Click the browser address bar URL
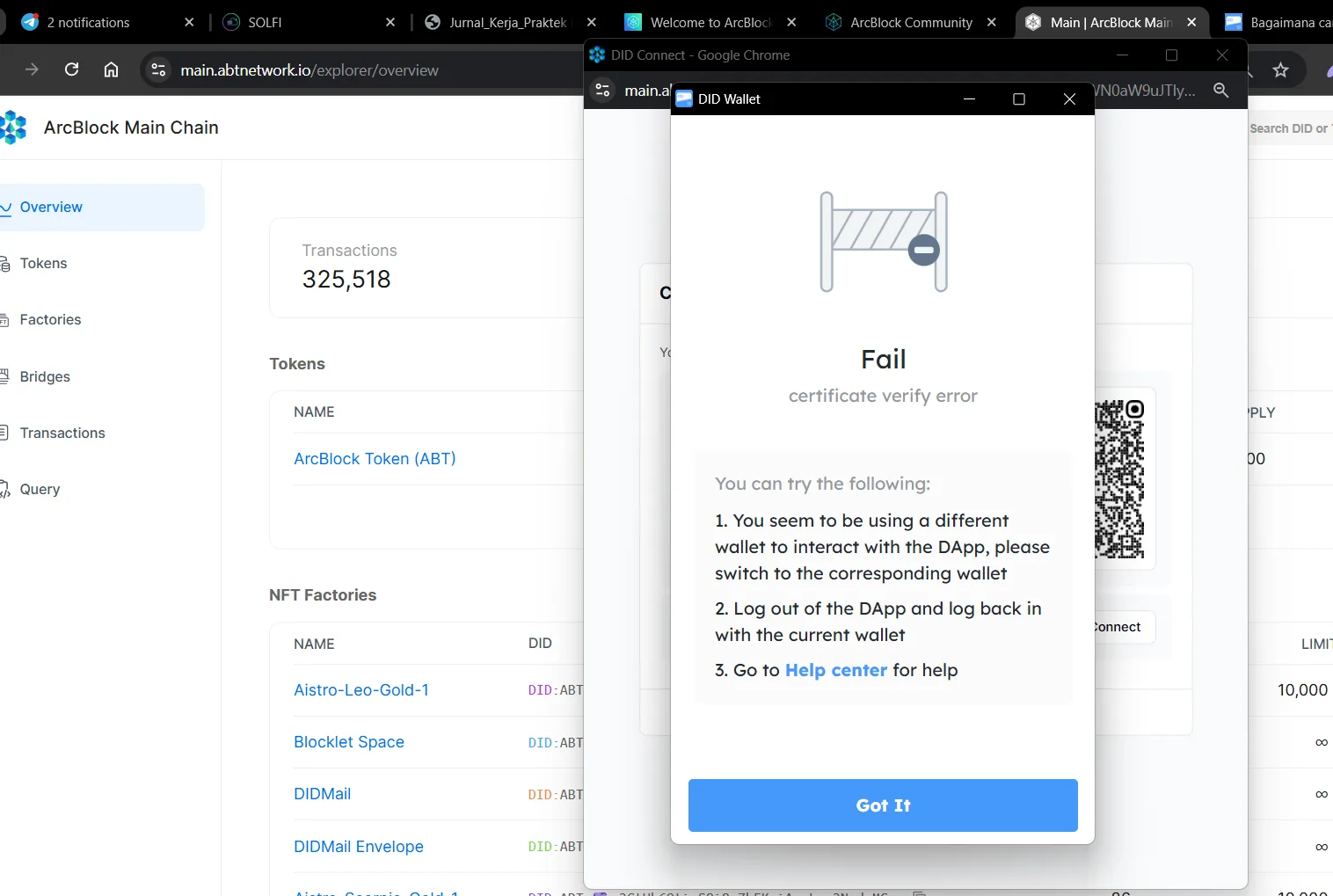Image resolution: width=1333 pixels, height=896 pixels. pyautogui.click(x=310, y=70)
